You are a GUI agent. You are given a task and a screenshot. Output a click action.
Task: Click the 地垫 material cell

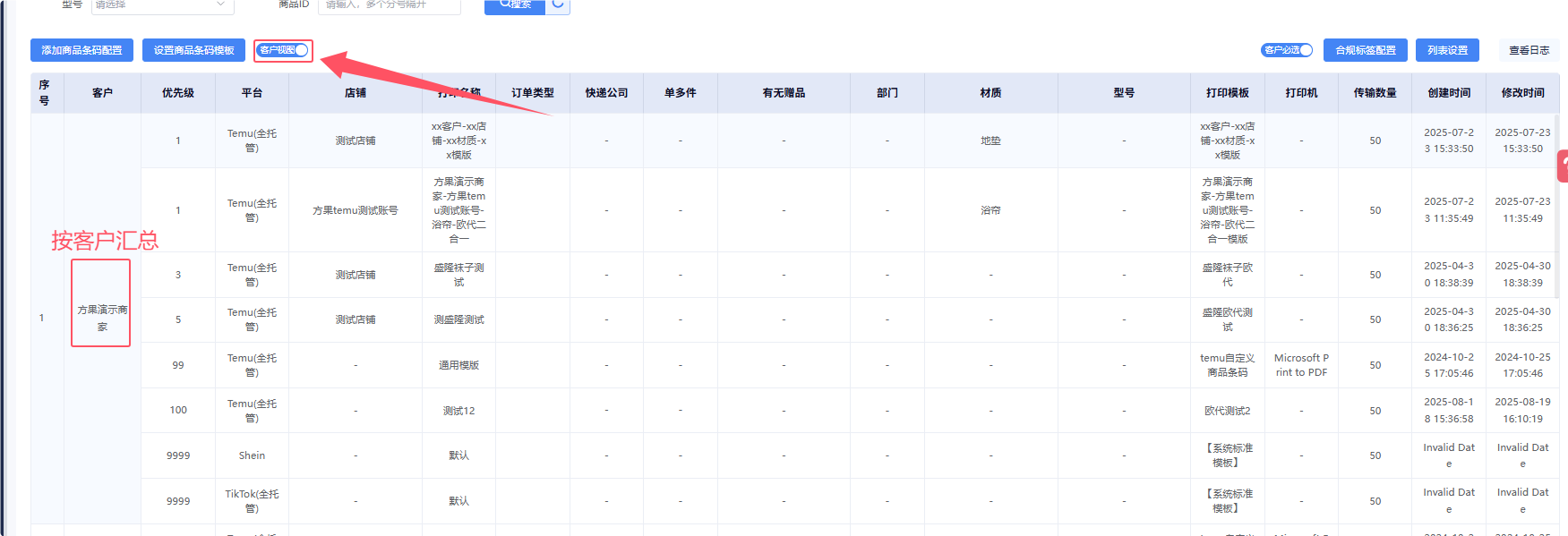[990, 140]
